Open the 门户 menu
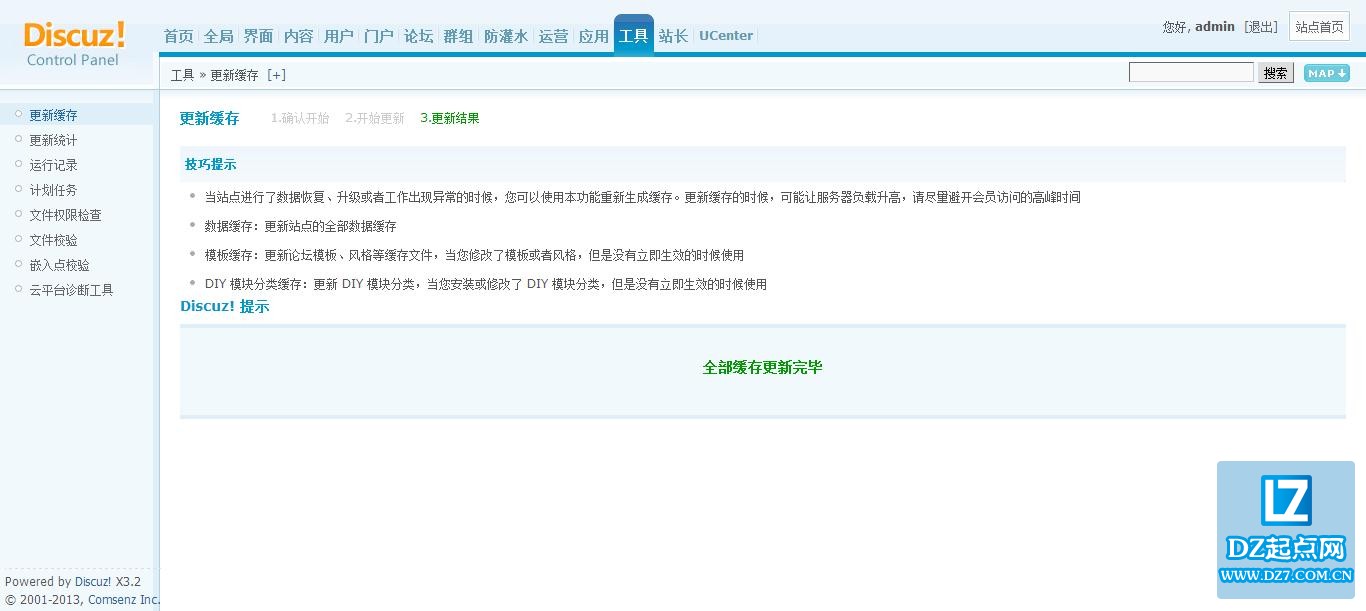 pos(379,36)
